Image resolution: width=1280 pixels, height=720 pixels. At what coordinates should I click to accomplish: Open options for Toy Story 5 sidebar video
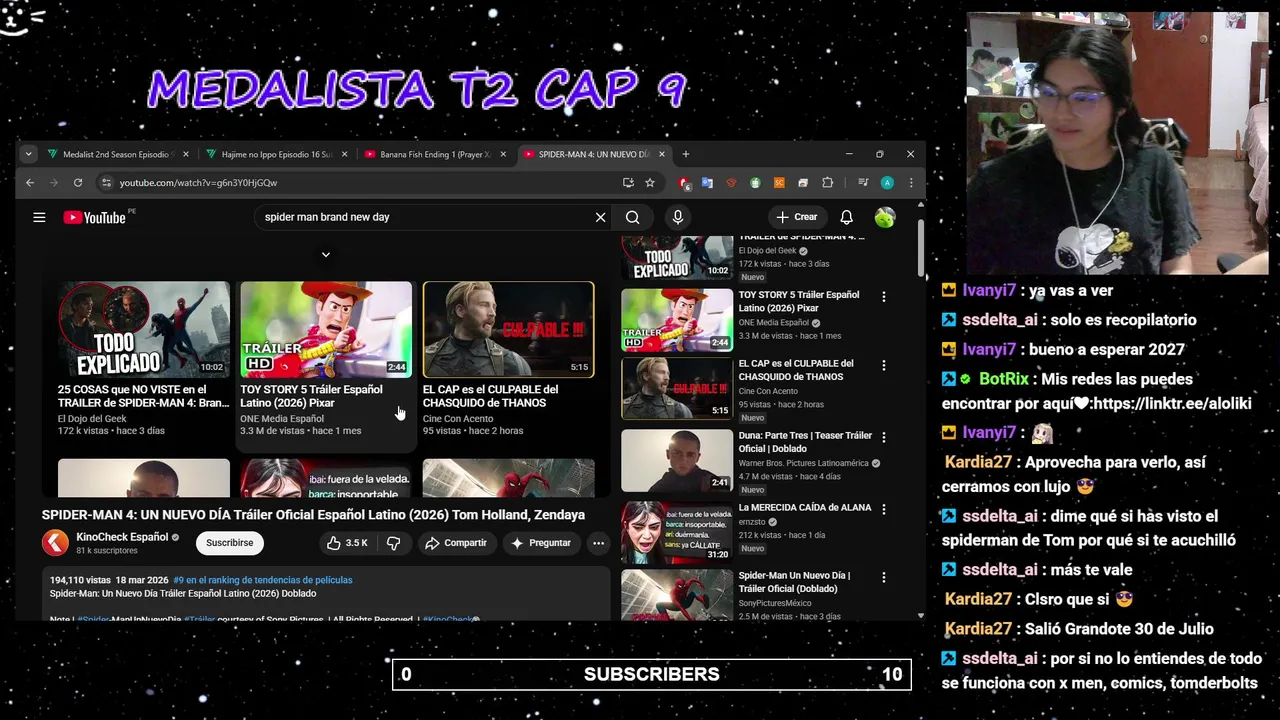883,297
